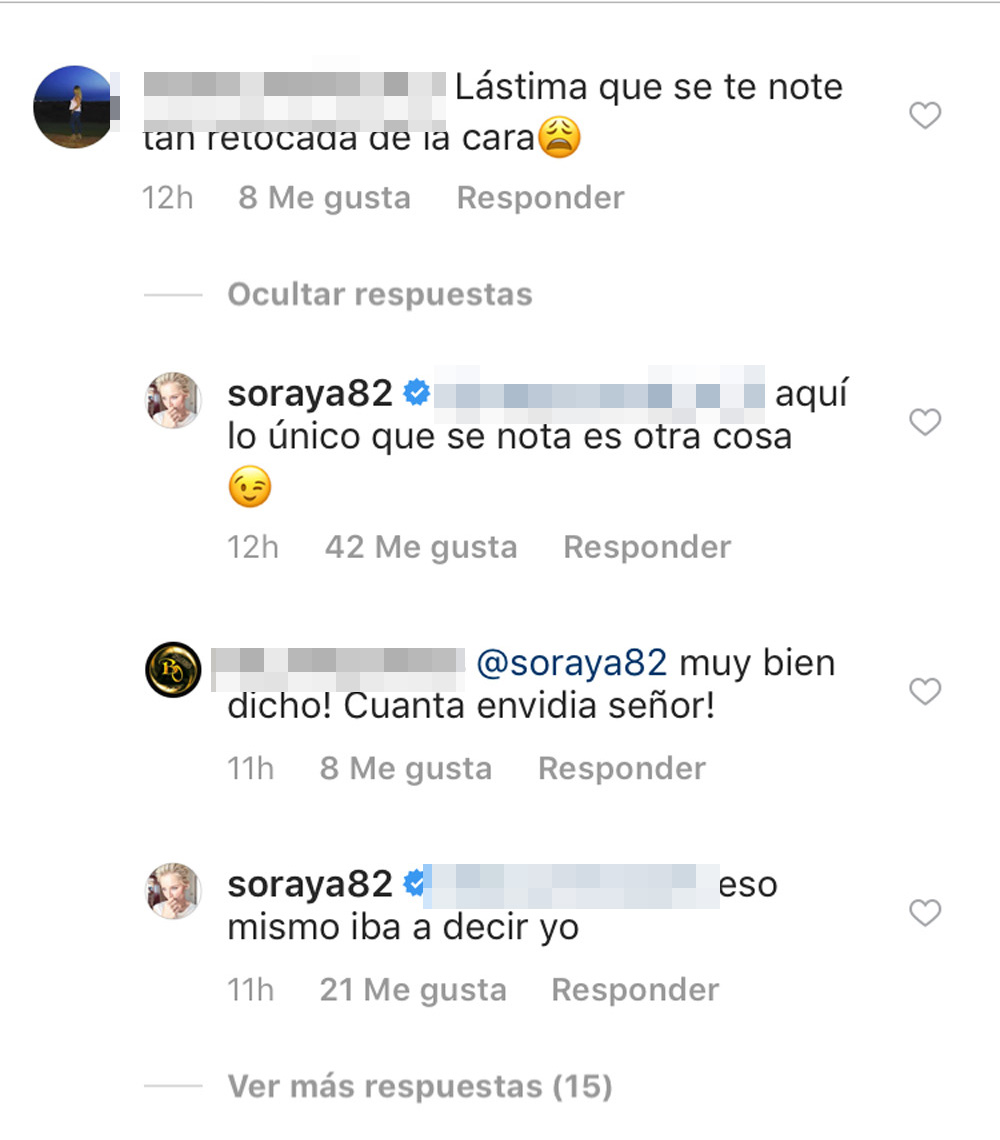Screen dimensions: 1000x1140
Task: Open soraya82's avatar on last reply
Action: tap(173, 891)
